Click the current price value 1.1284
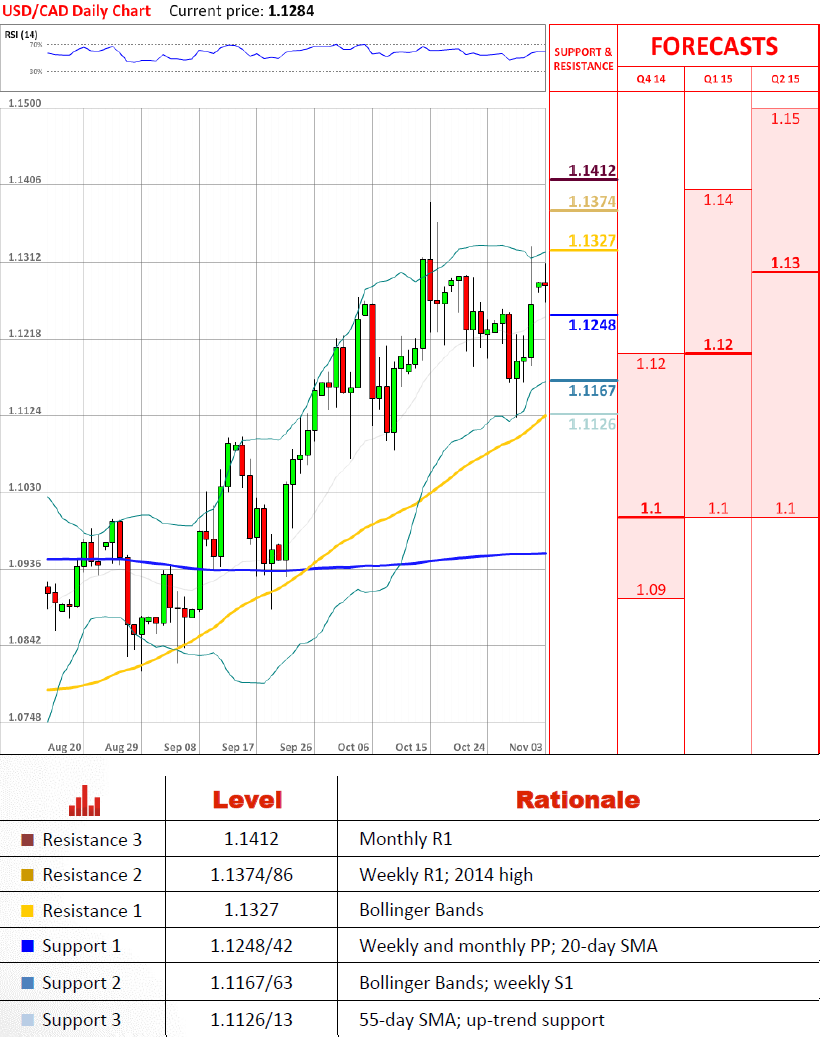Image resolution: width=820 pixels, height=1037 pixels. 291,11
